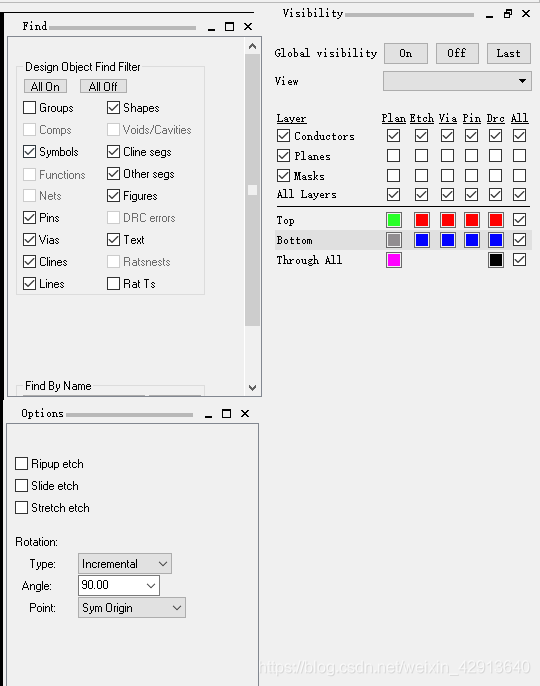Close the Visibility panel

click(x=526, y=14)
